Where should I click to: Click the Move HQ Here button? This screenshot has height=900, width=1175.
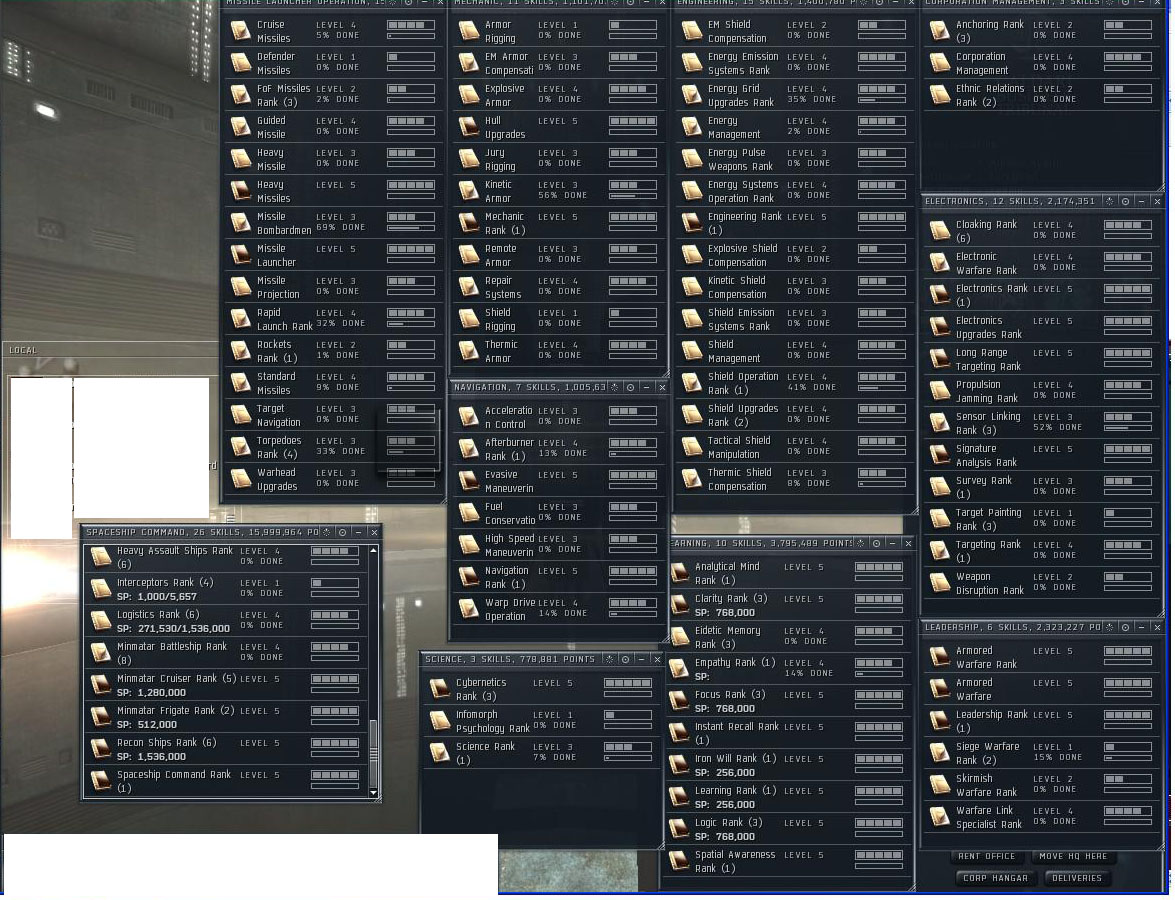click(x=1073, y=857)
